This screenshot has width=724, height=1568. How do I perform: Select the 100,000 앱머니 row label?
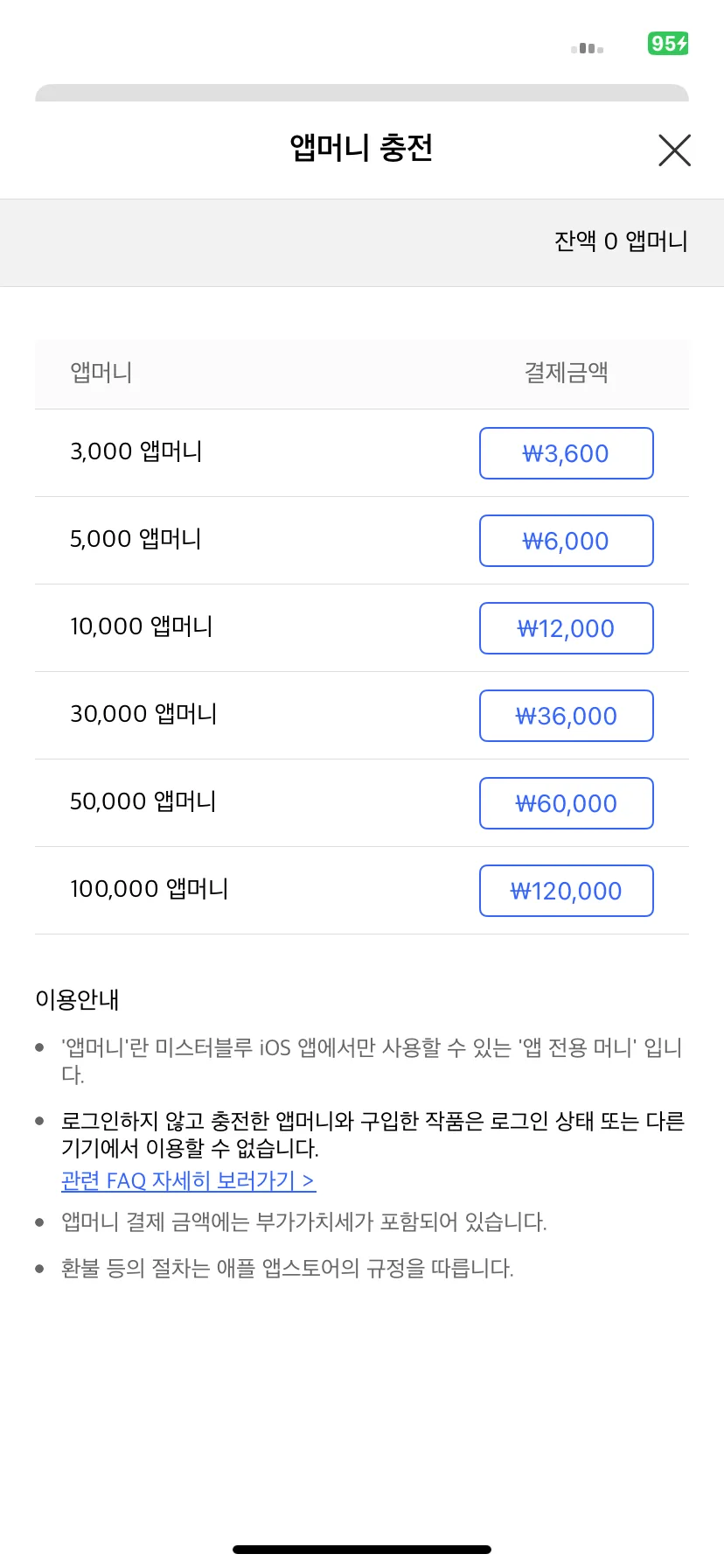click(x=149, y=889)
